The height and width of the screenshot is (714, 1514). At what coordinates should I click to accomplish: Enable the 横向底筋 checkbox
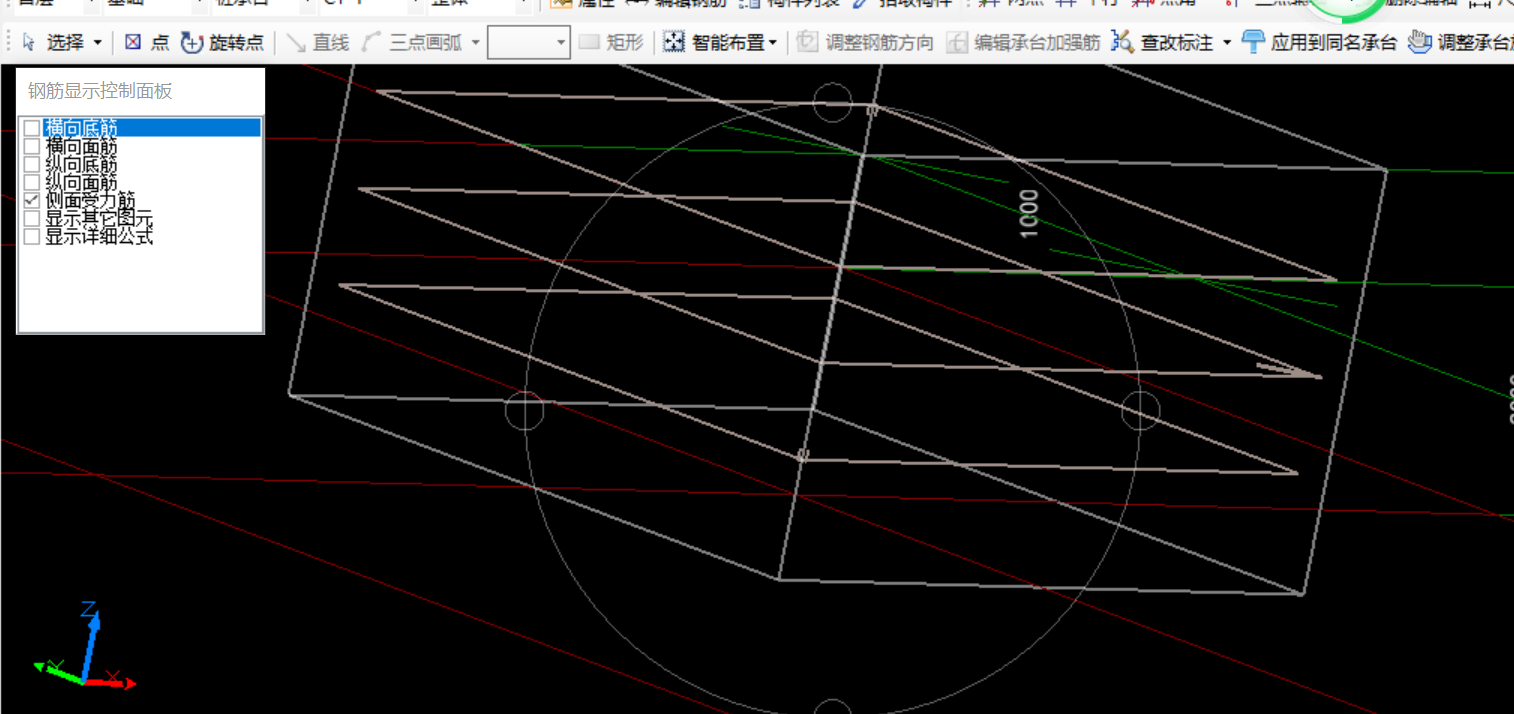(32, 128)
